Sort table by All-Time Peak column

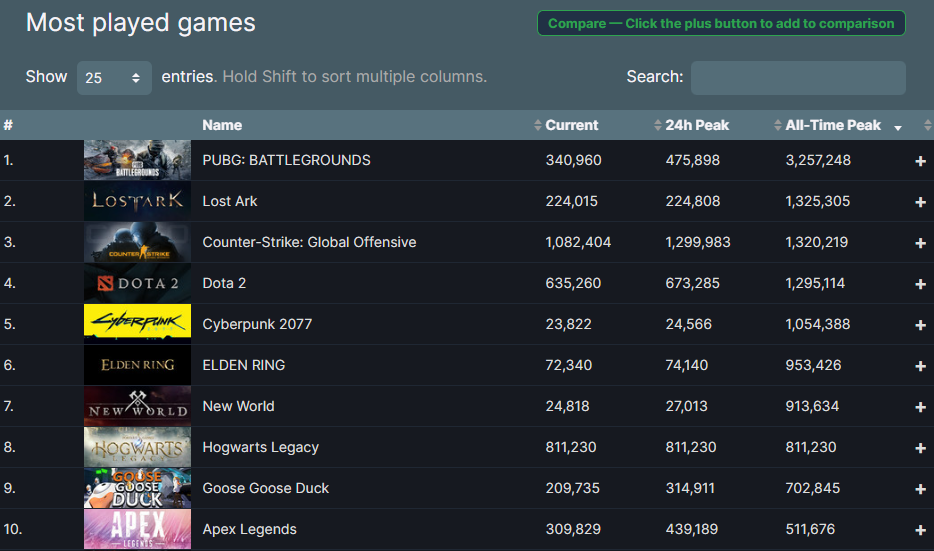(833, 125)
